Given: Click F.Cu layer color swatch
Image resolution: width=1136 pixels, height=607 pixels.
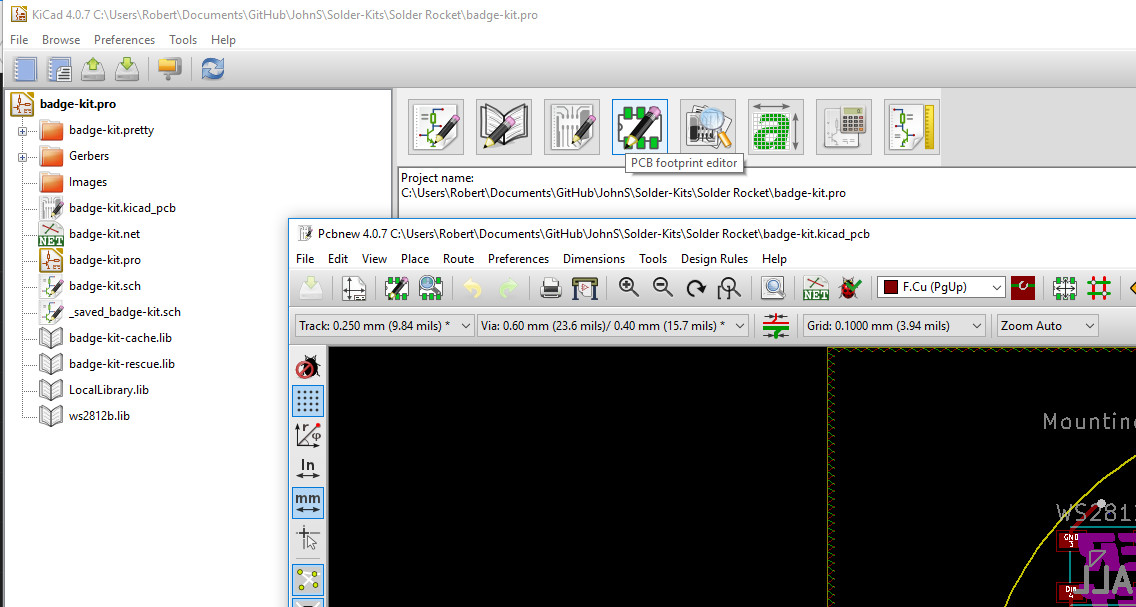Looking at the screenshot, I should tap(889, 288).
